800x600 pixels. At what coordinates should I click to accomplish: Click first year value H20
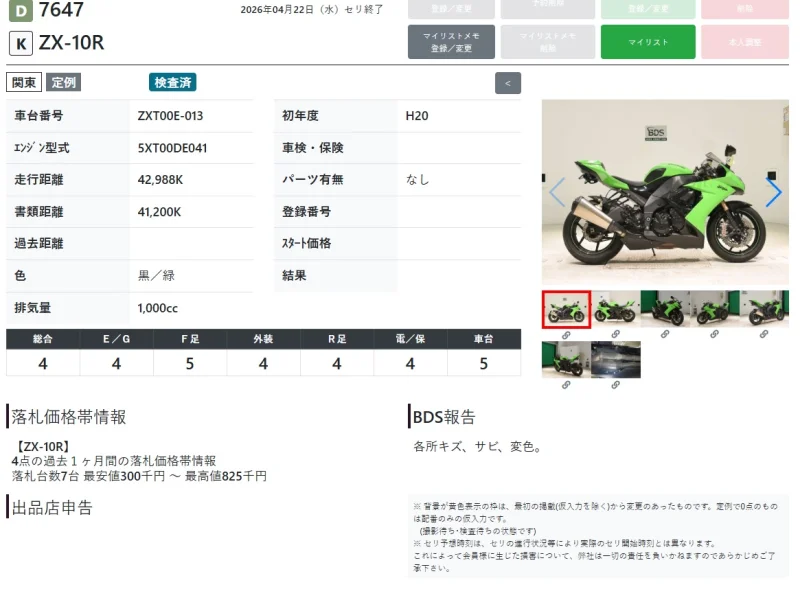point(417,116)
